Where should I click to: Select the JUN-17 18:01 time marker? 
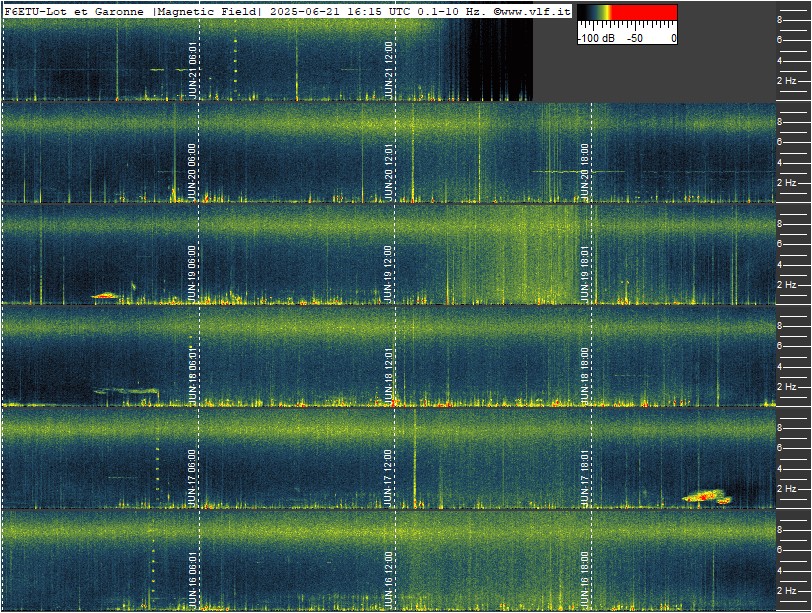585,478
